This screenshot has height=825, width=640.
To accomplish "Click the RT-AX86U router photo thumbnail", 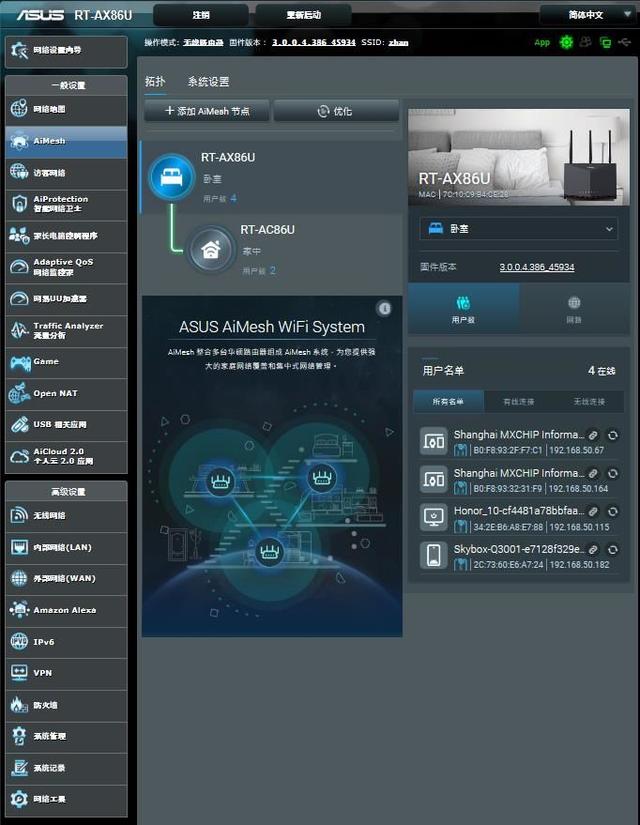I will pos(519,157).
